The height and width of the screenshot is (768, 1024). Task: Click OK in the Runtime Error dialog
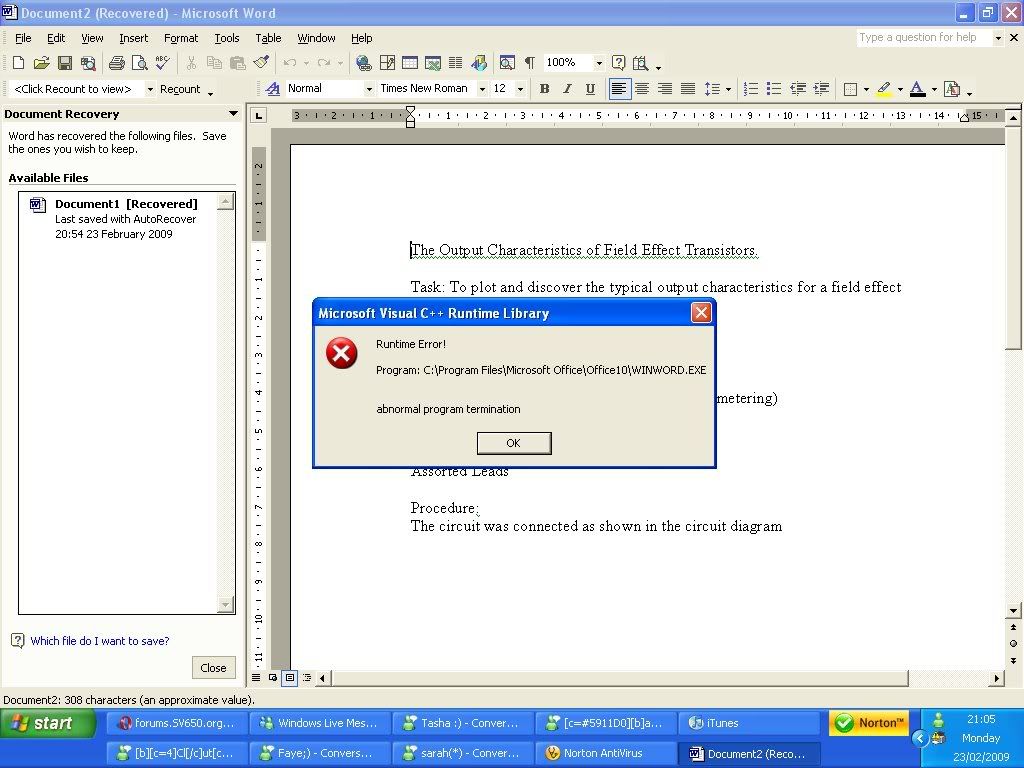514,443
